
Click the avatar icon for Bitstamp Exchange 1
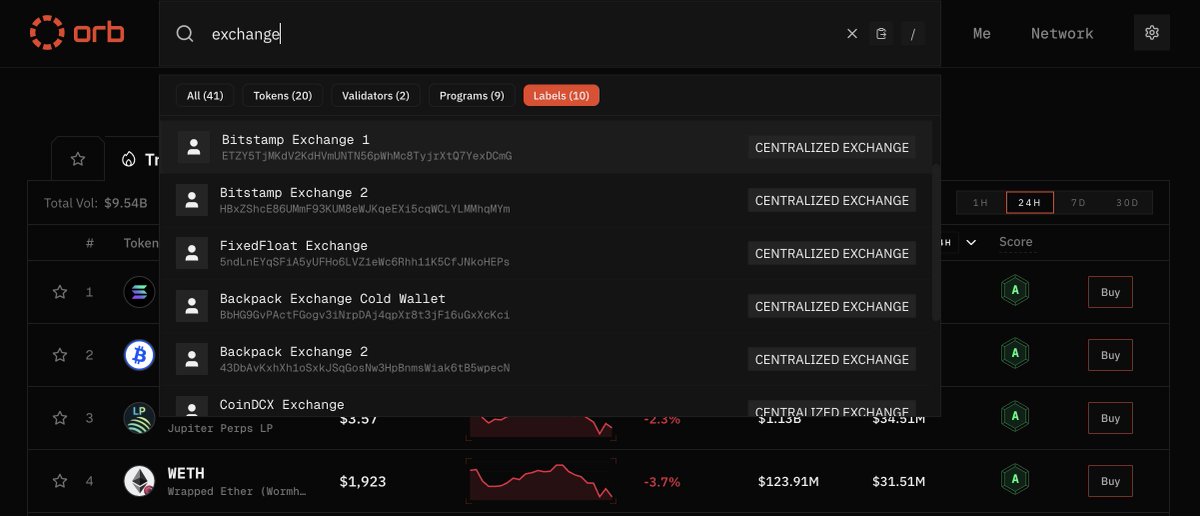coord(194,147)
